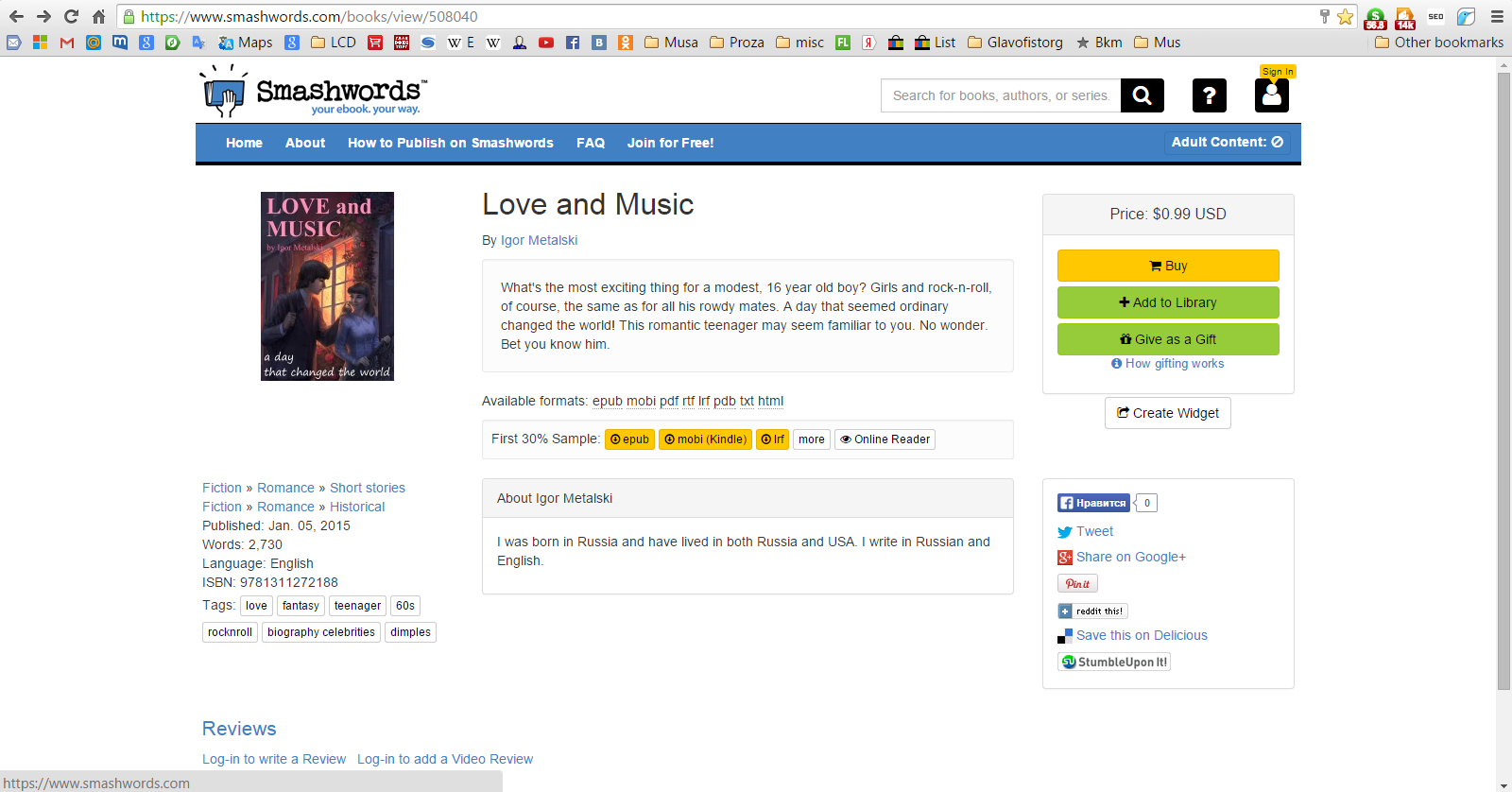The width and height of the screenshot is (1512, 792).
Task: Open the How gifting works link
Action: tap(1168, 363)
